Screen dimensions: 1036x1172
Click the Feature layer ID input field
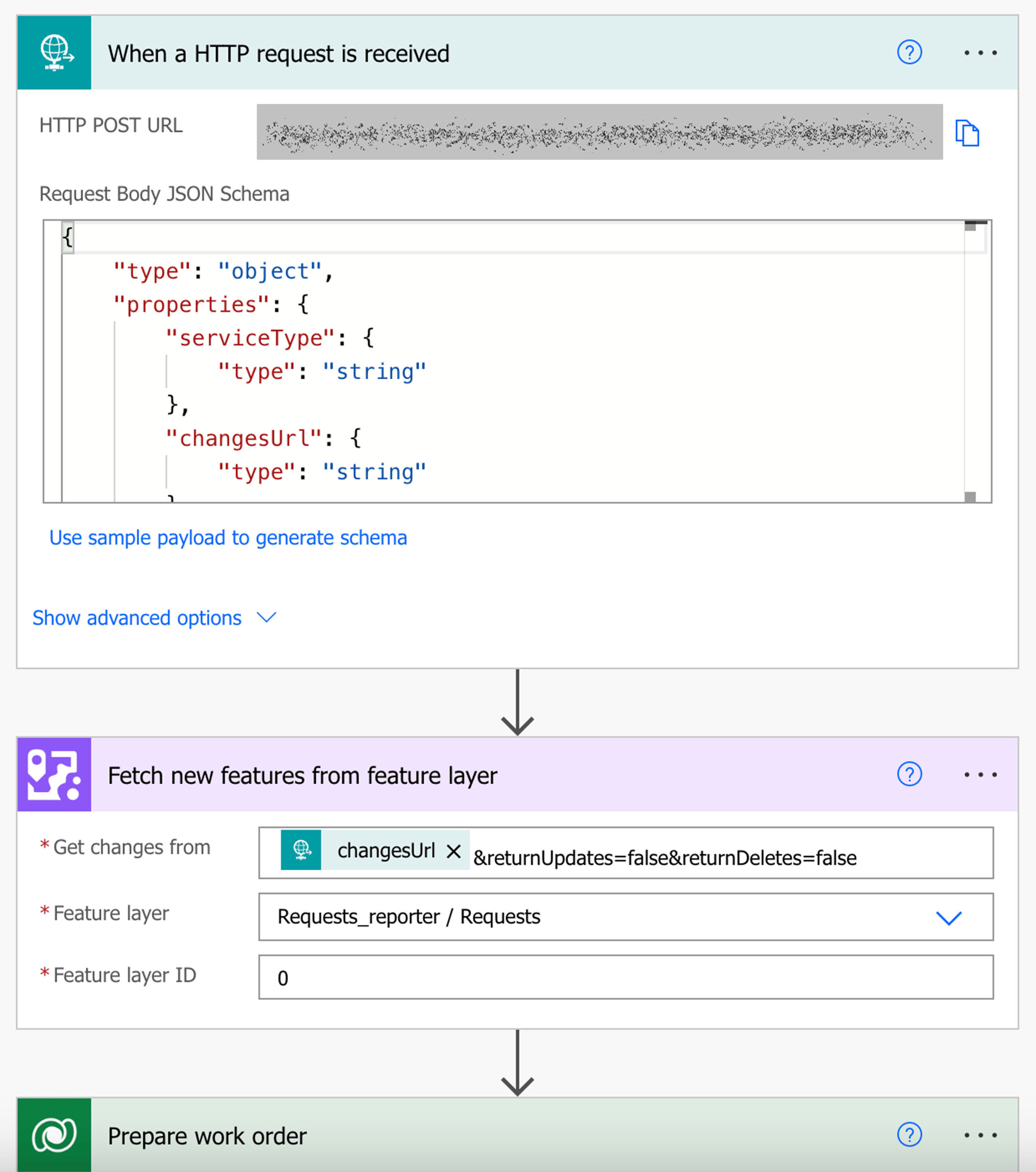point(625,978)
